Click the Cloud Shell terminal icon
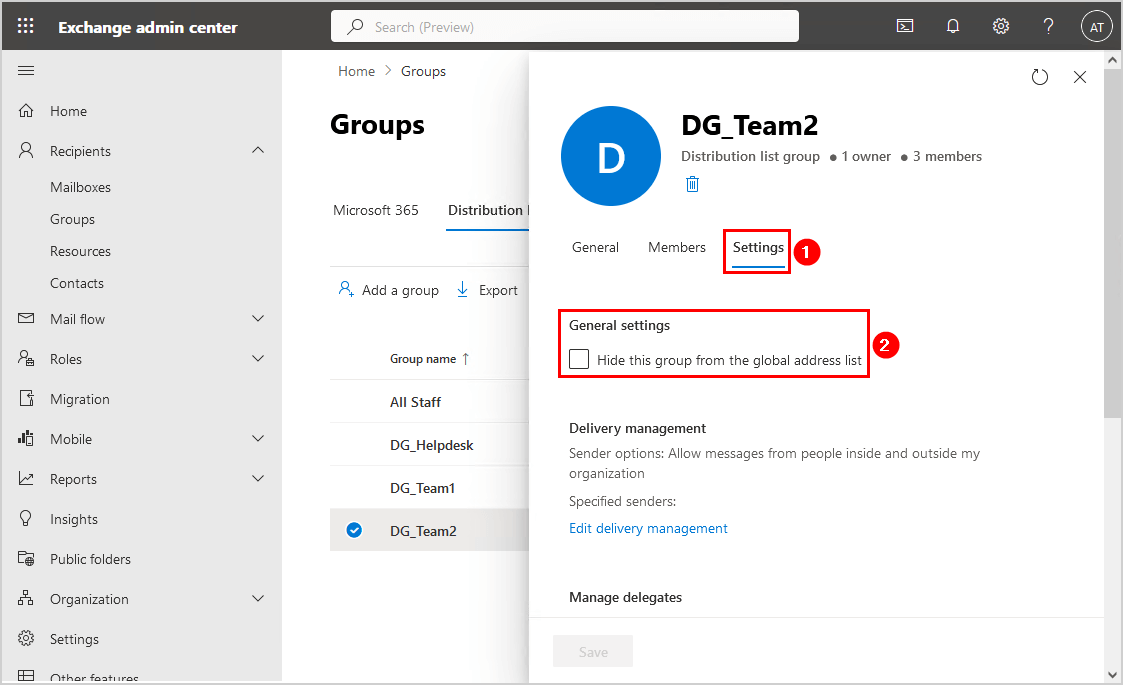 [905, 27]
